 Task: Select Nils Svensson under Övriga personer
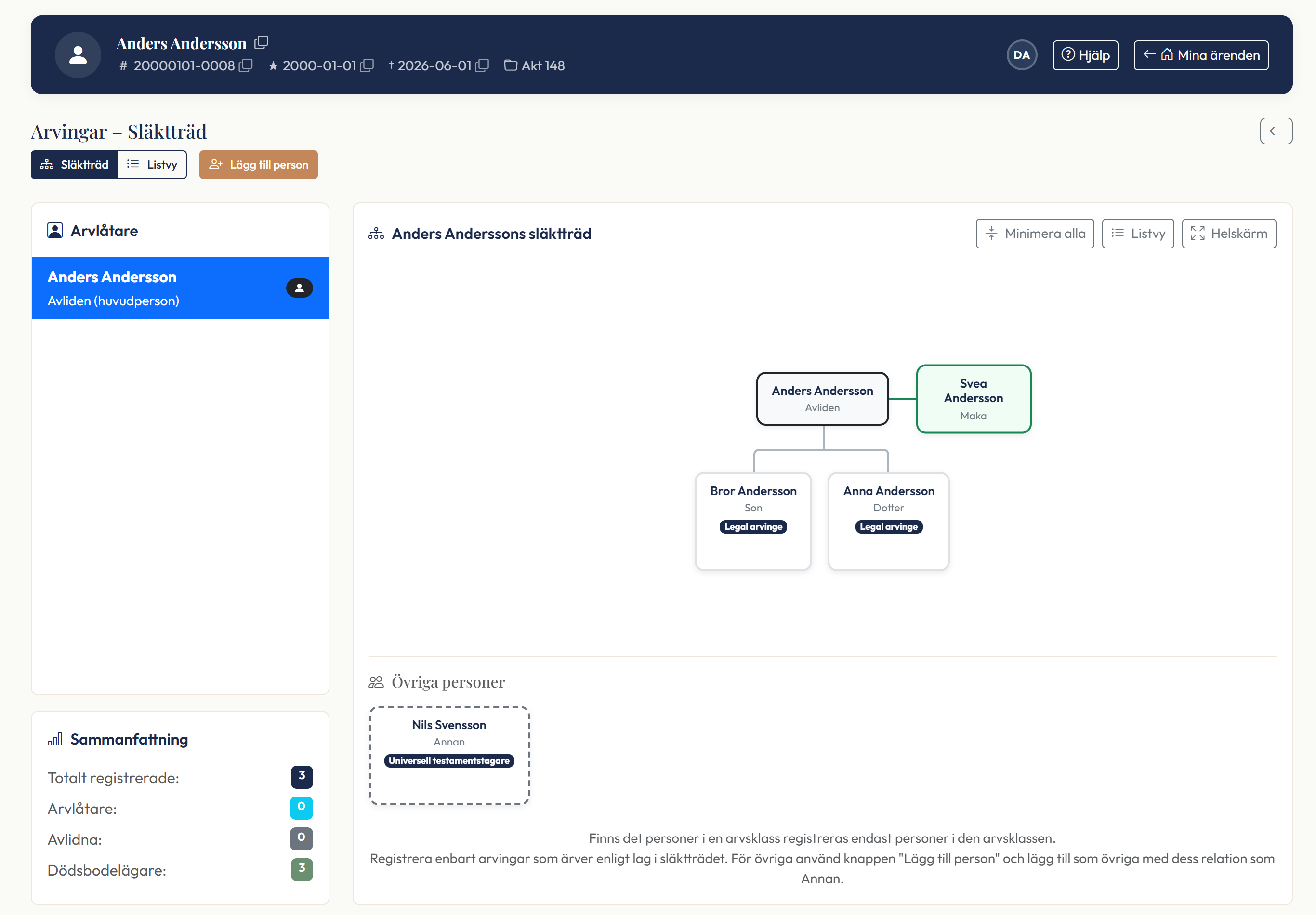tap(449, 756)
